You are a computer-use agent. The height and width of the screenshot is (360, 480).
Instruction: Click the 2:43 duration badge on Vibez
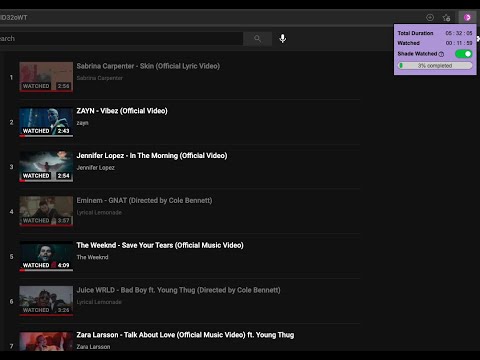coord(63,131)
